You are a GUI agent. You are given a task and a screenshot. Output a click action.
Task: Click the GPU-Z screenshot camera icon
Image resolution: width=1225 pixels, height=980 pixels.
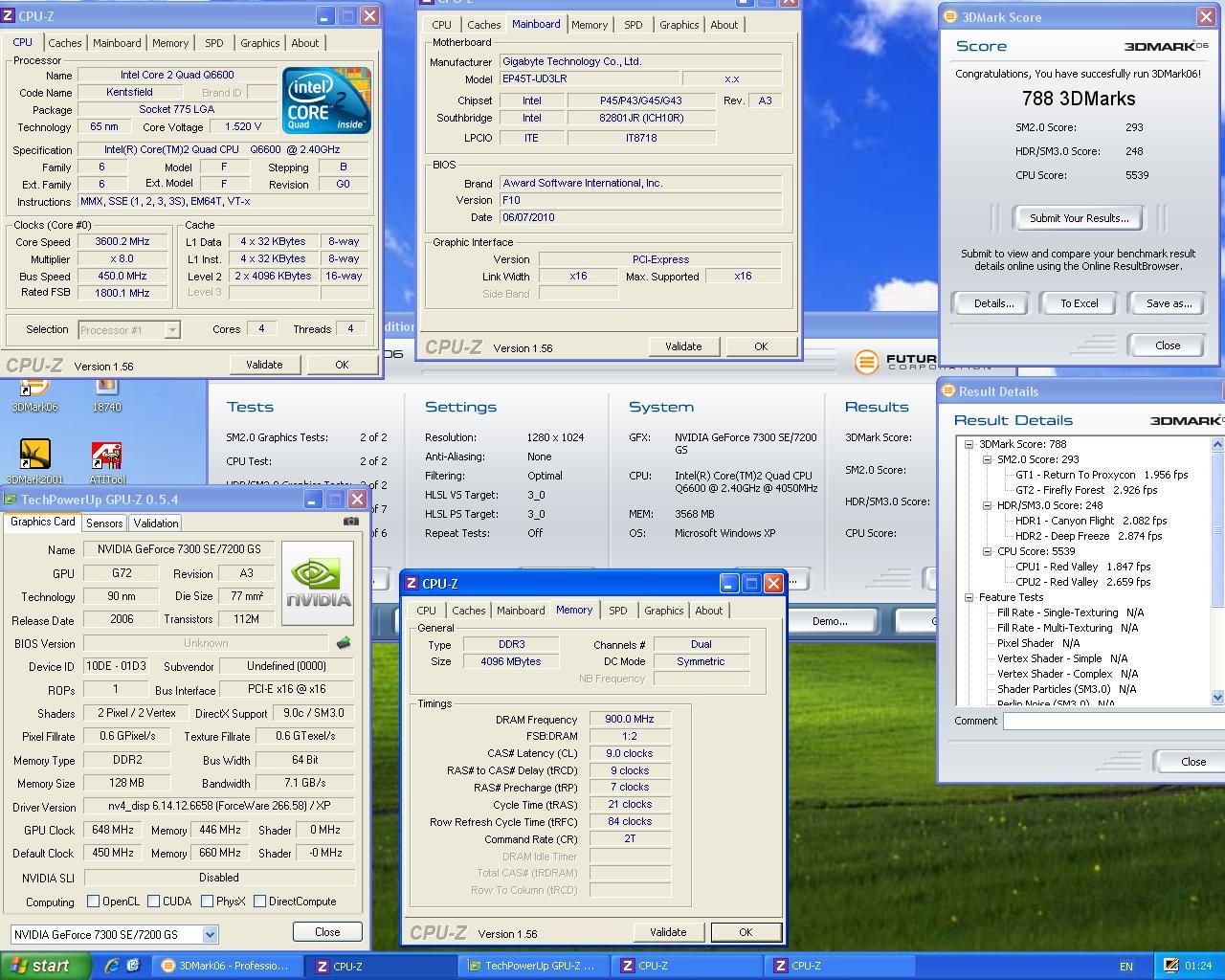(x=351, y=522)
